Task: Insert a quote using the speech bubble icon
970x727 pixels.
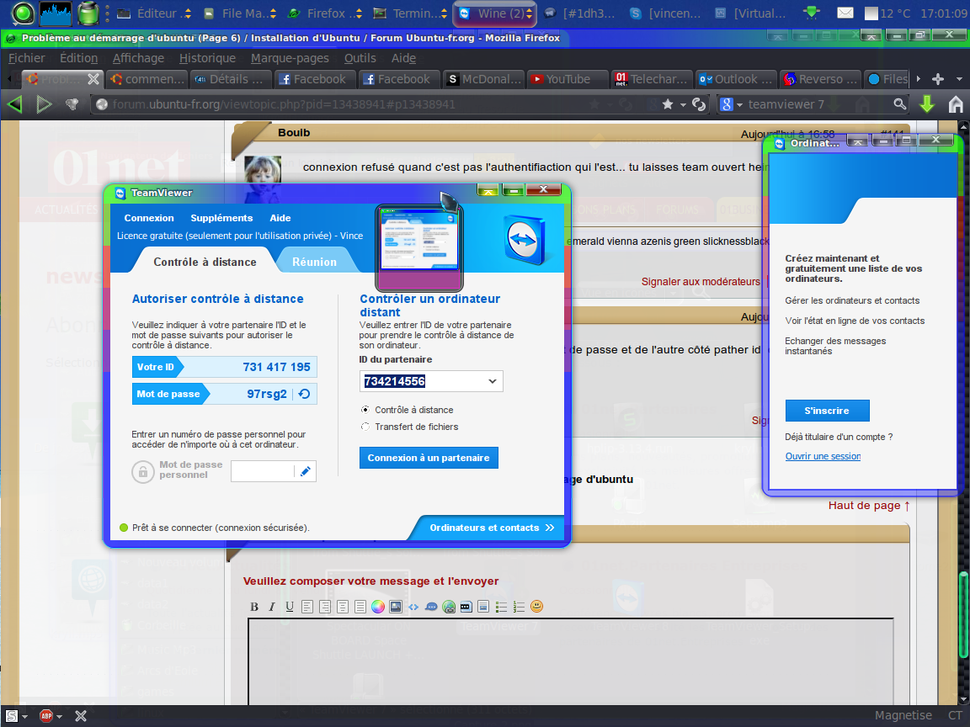Action: point(431,607)
